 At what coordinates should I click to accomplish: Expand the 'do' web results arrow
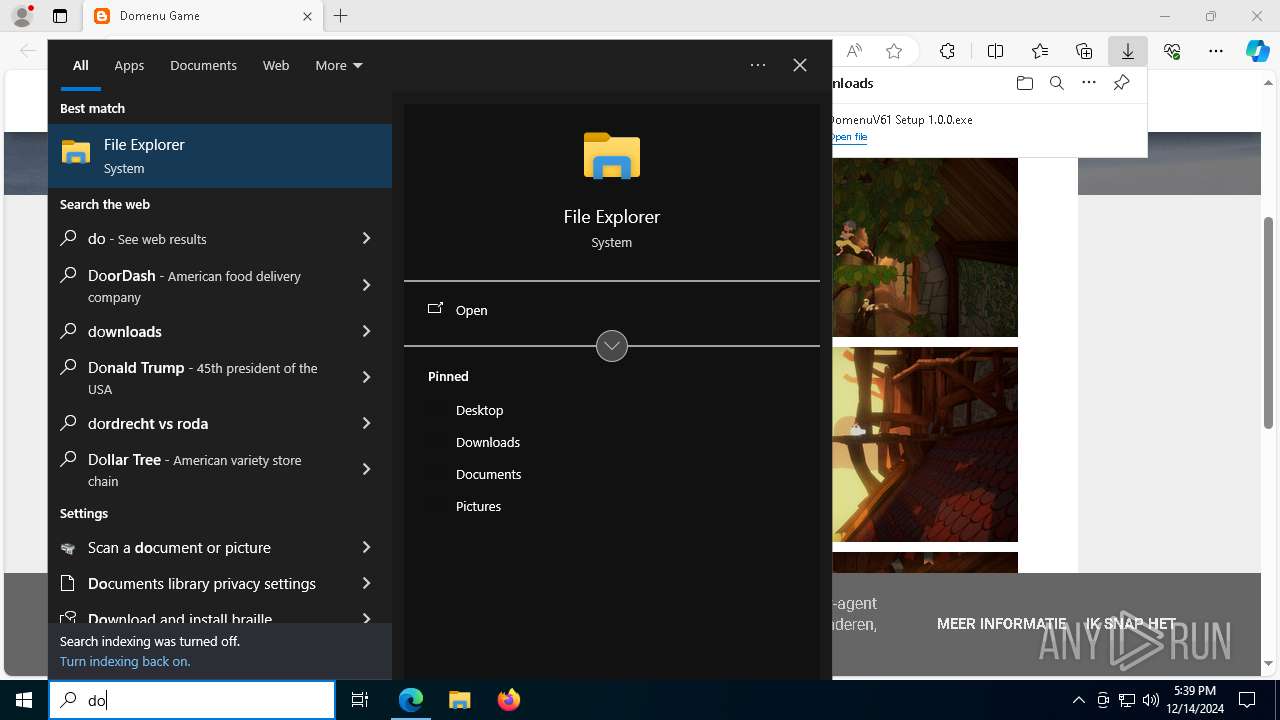click(x=366, y=239)
